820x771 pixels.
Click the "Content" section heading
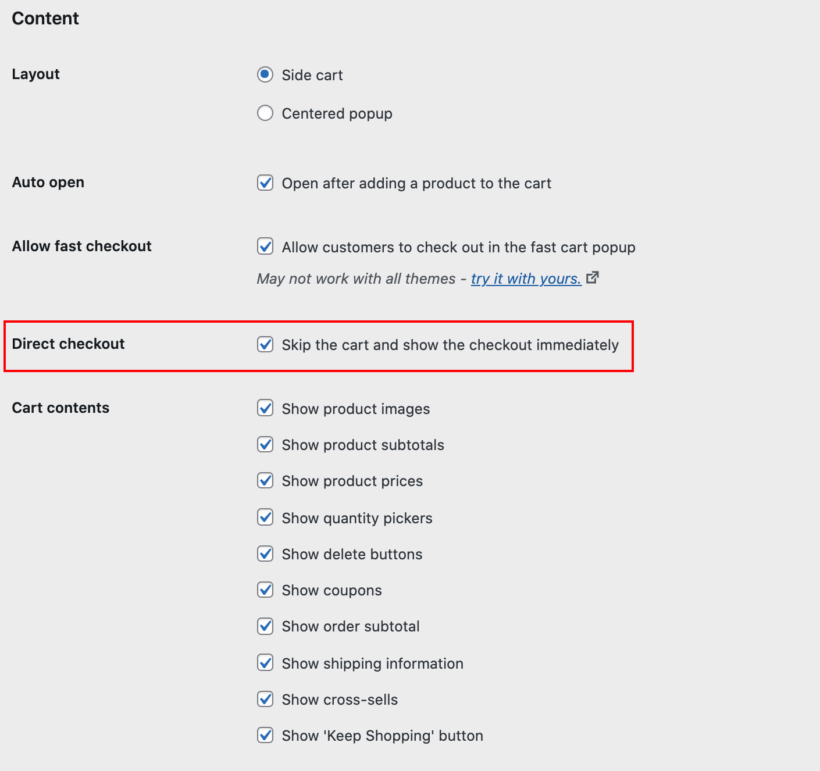(x=45, y=18)
